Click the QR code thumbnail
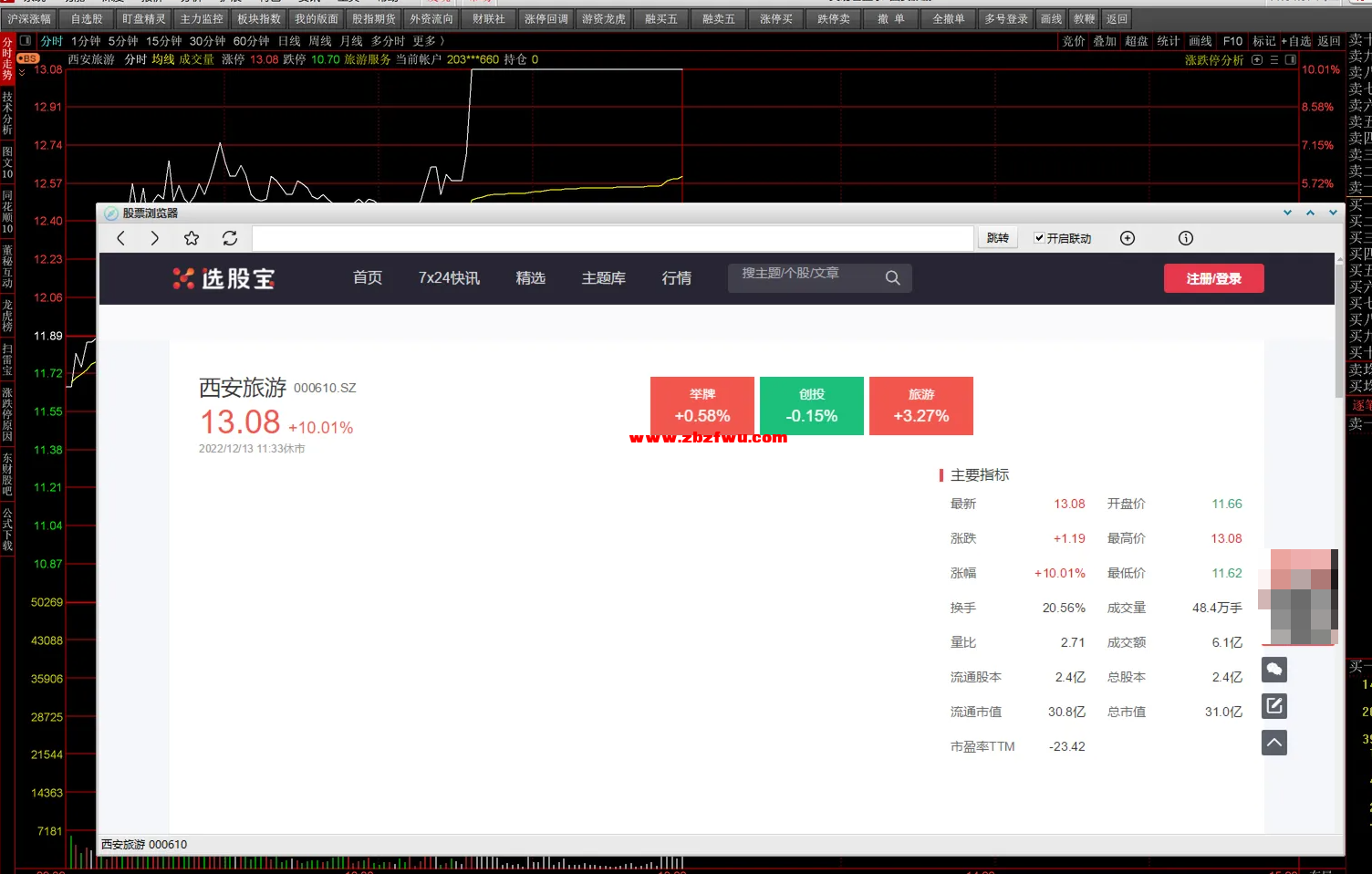 click(x=1298, y=597)
